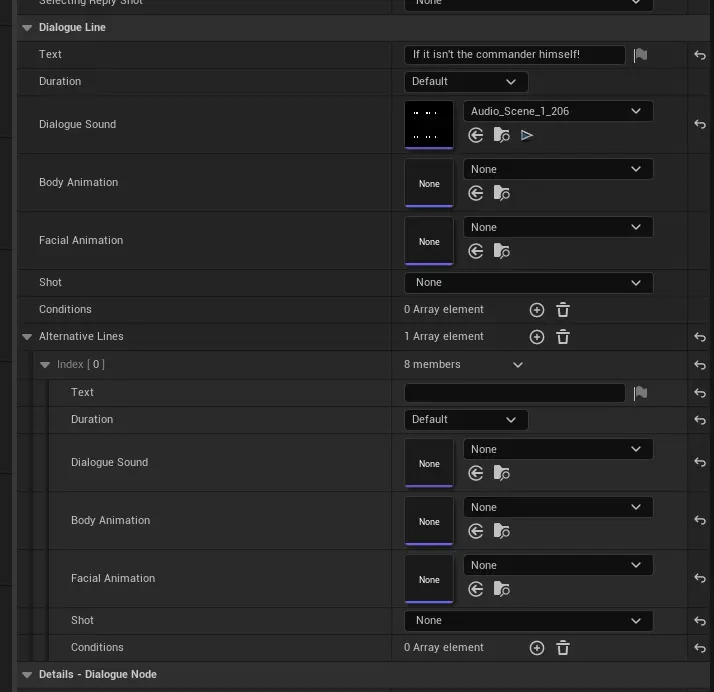This screenshot has width=714, height=692.
Task: Add element to Alternative Lines array
Action: pyautogui.click(x=537, y=337)
